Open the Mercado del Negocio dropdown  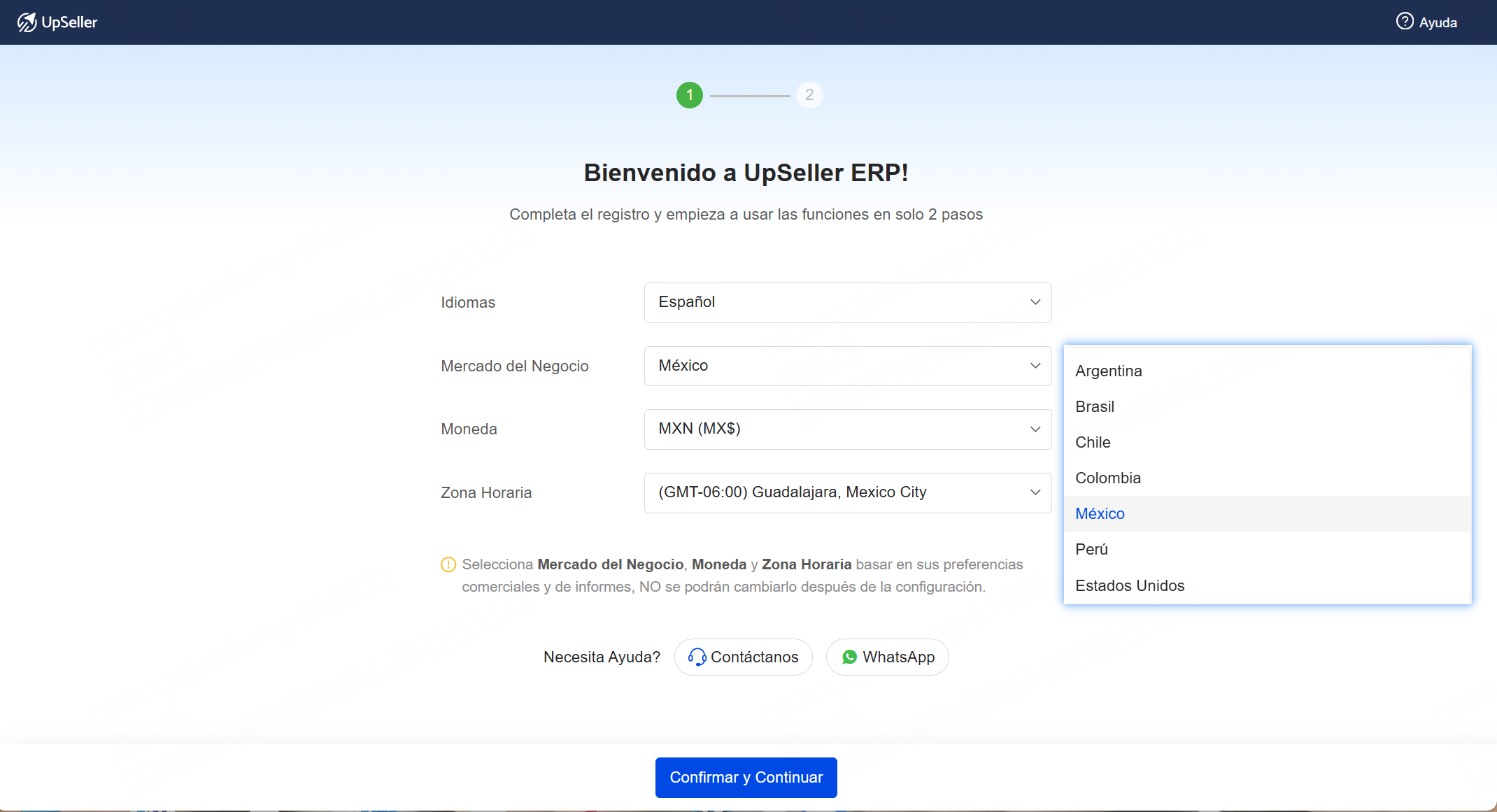click(x=848, y=366)
